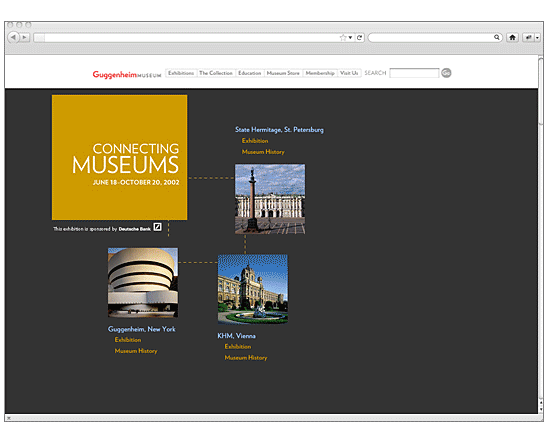Screen dimensions: 551x436
Task: Click the bookmark star icon
Action: [343, 38]
